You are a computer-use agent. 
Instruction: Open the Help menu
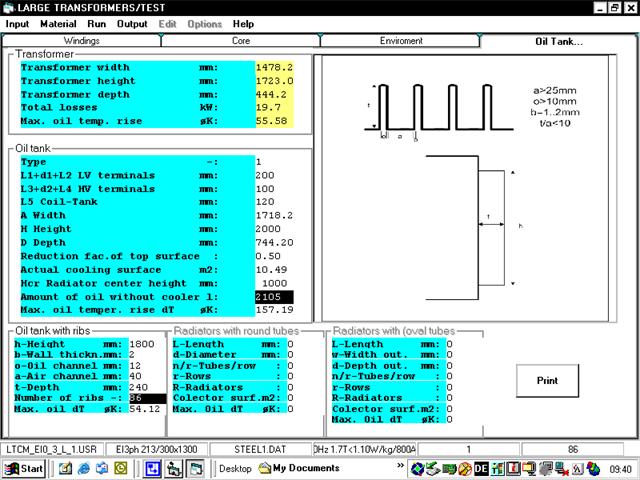tap(243, 24)
